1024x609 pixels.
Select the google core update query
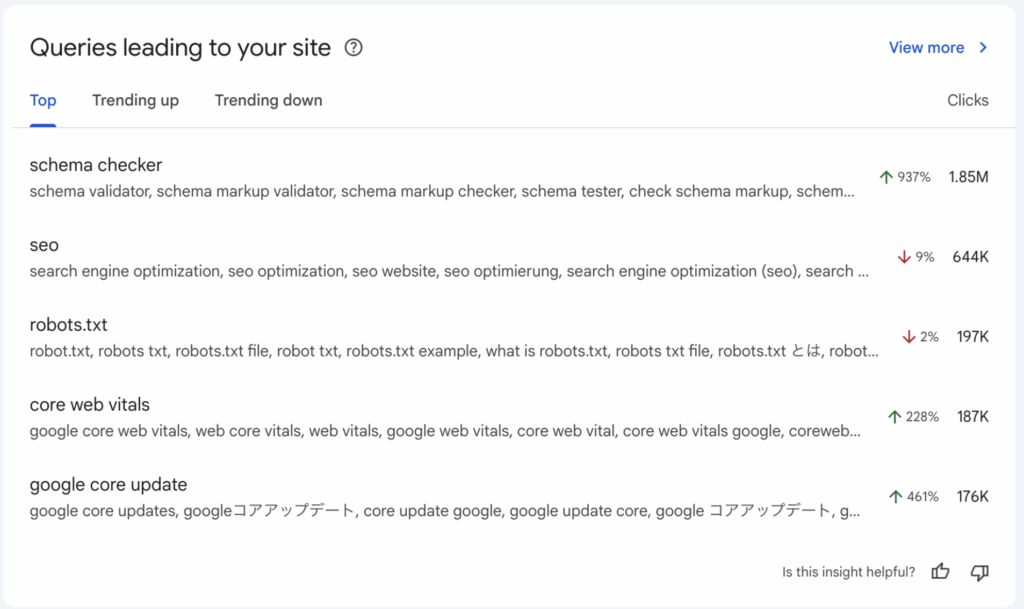tap(108, 485)
